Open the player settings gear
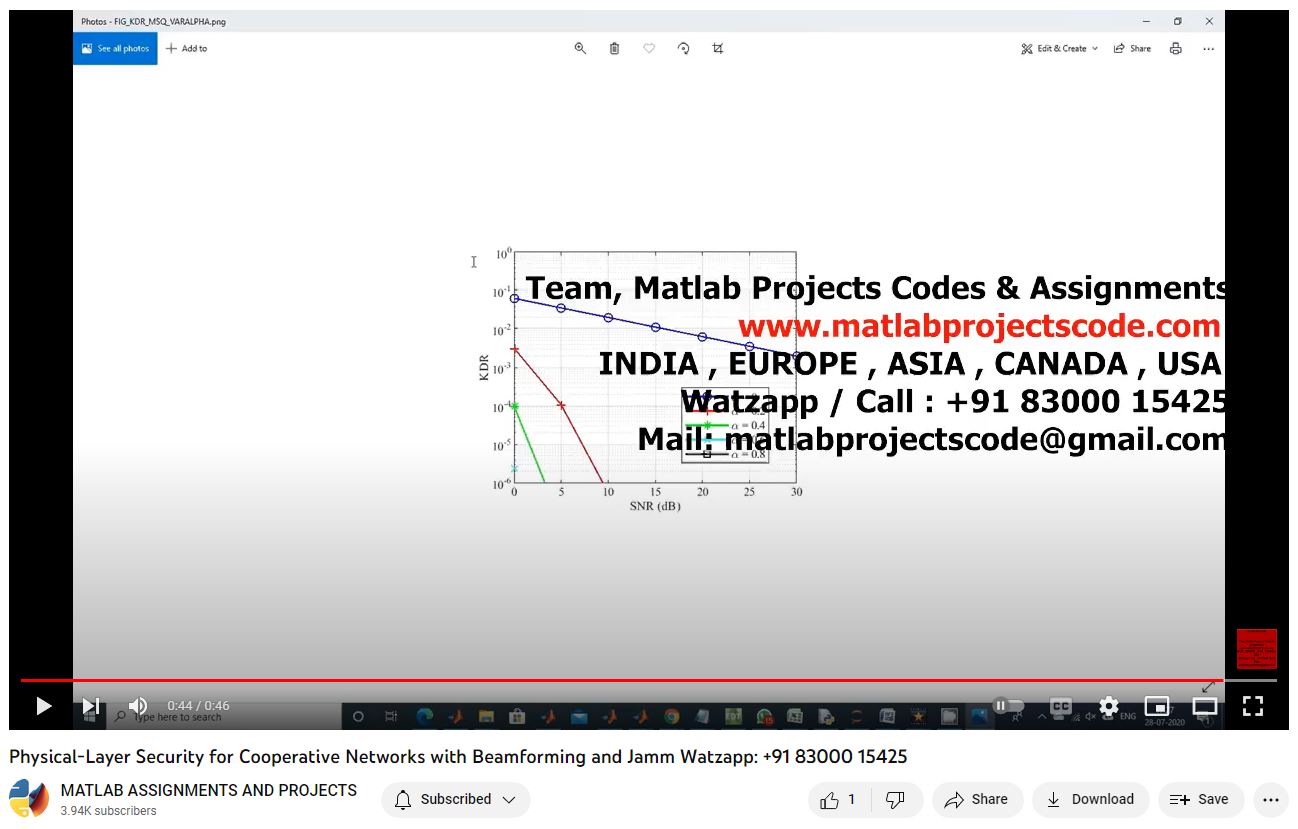The height and width of the screenshot is (829, 1298). (1108, 706)
